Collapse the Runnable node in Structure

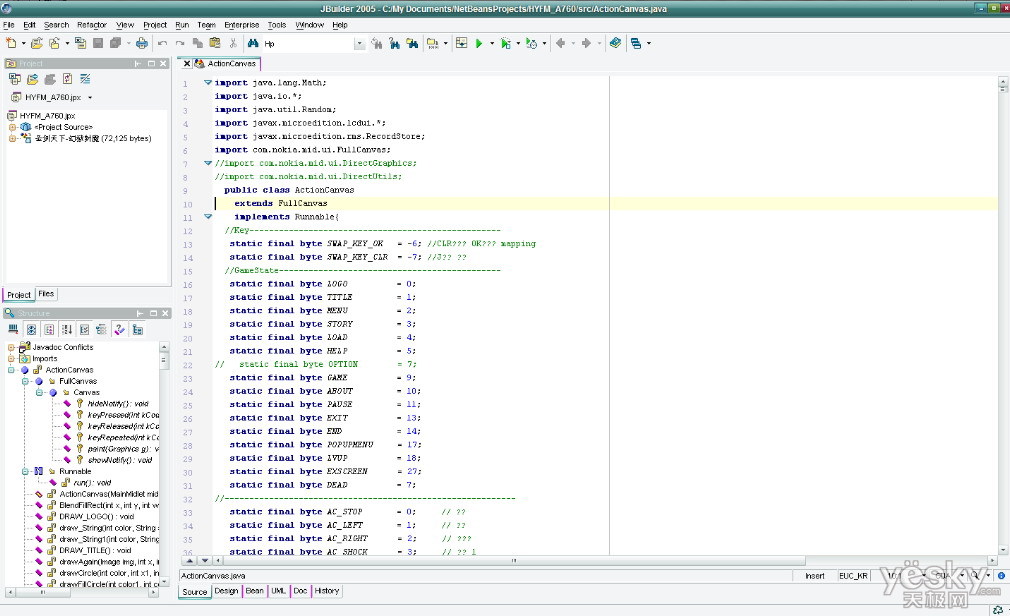point(25,472)
